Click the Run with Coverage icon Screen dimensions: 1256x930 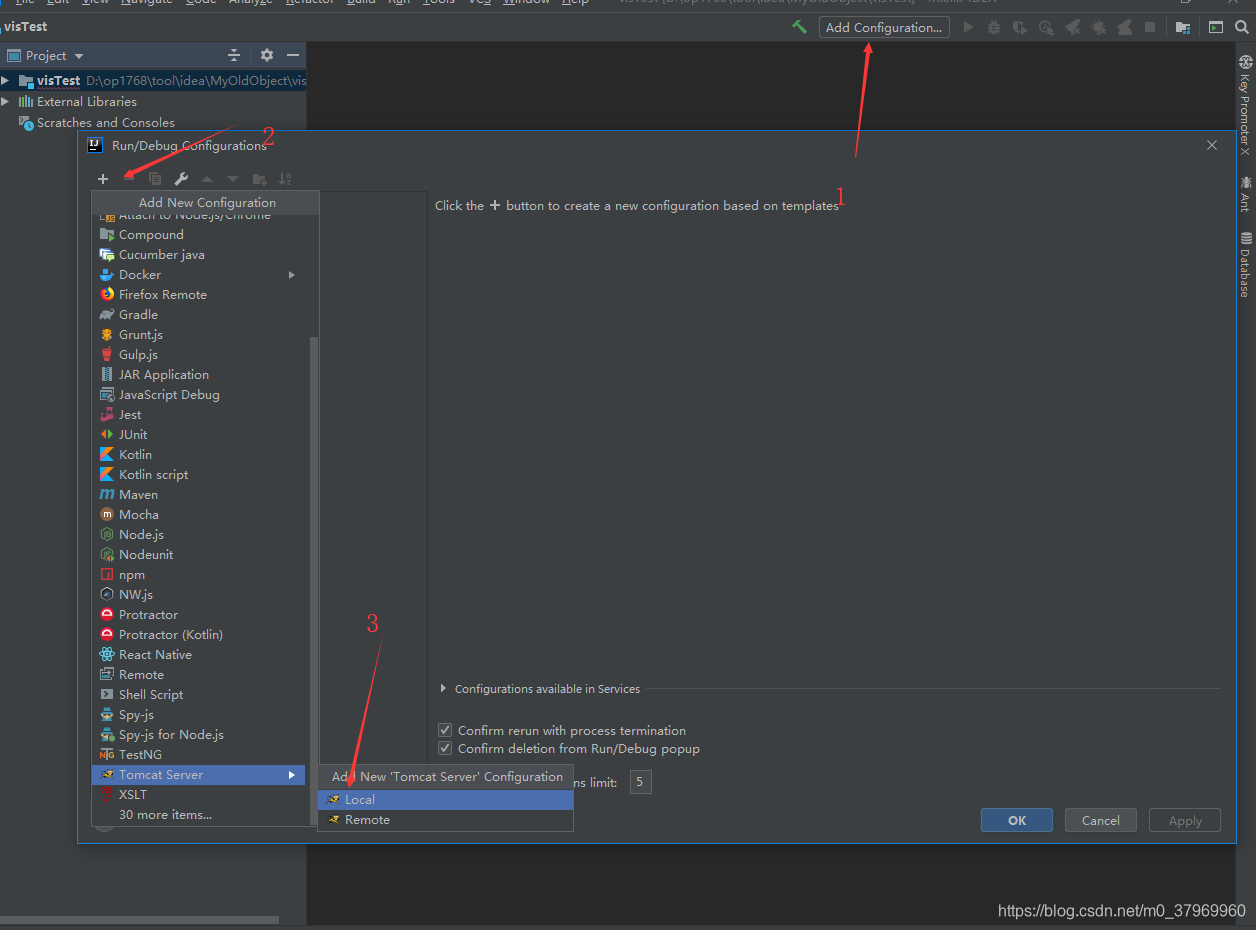[x=1020, y=27]
